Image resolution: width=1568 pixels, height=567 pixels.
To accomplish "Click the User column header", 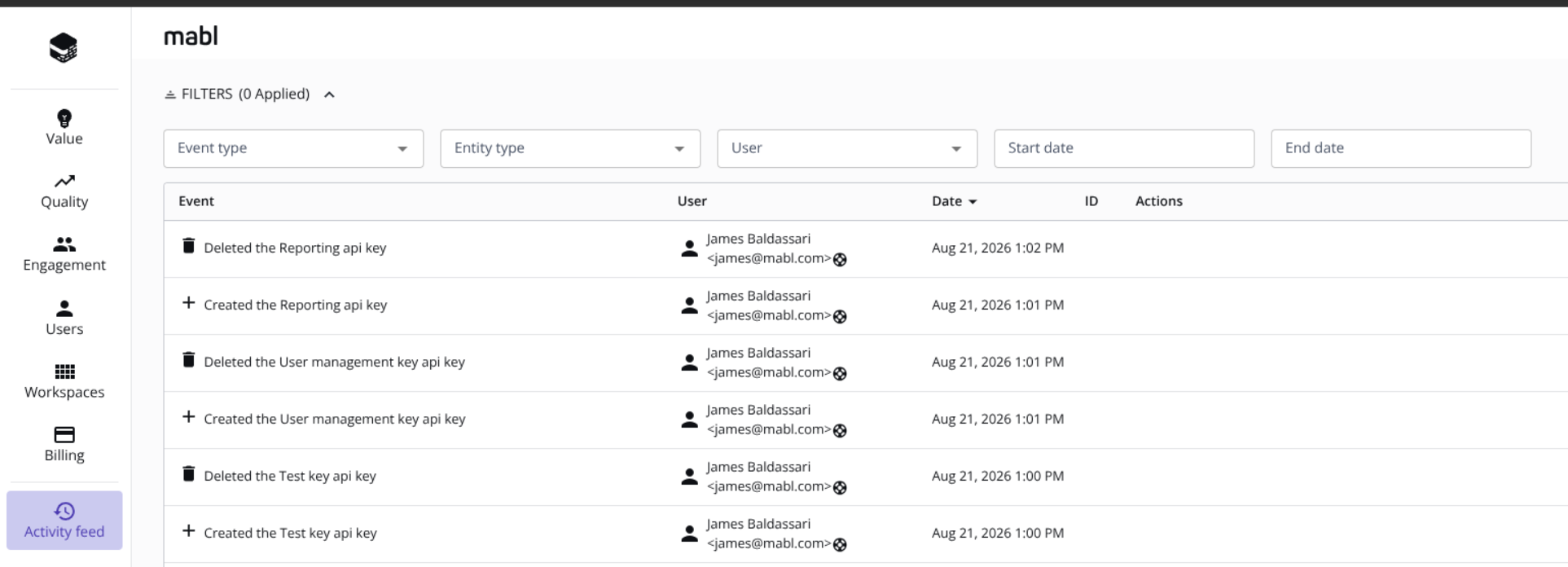I will click(x=692, y=201).
